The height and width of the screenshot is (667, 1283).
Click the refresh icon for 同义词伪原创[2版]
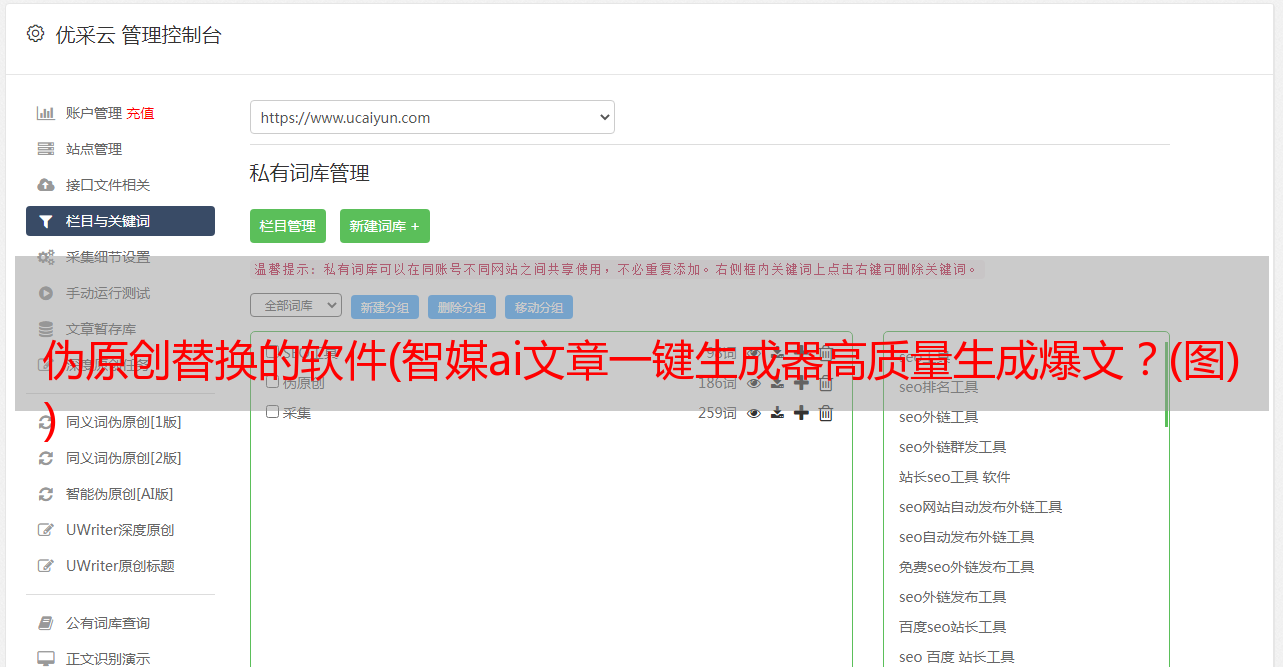pyautogui.click(x=46, y=458)
